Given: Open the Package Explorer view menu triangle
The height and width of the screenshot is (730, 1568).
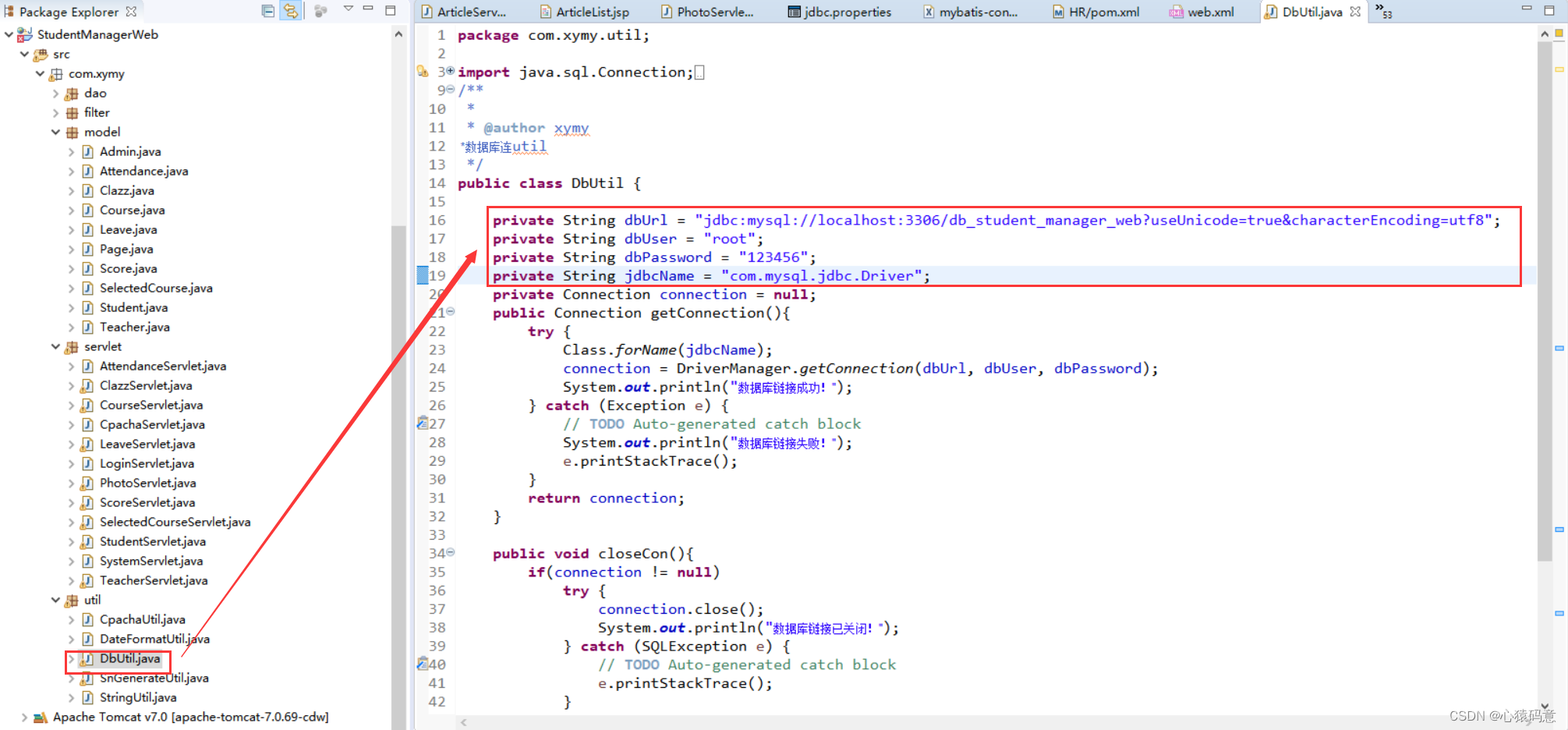Looking at the screenshot, I should point(349,11).
